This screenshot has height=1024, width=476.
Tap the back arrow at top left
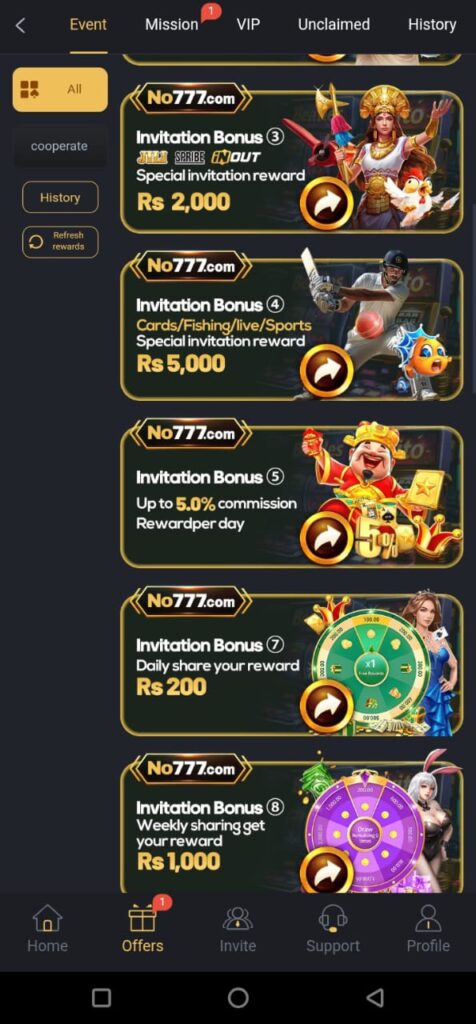[20, 25]
